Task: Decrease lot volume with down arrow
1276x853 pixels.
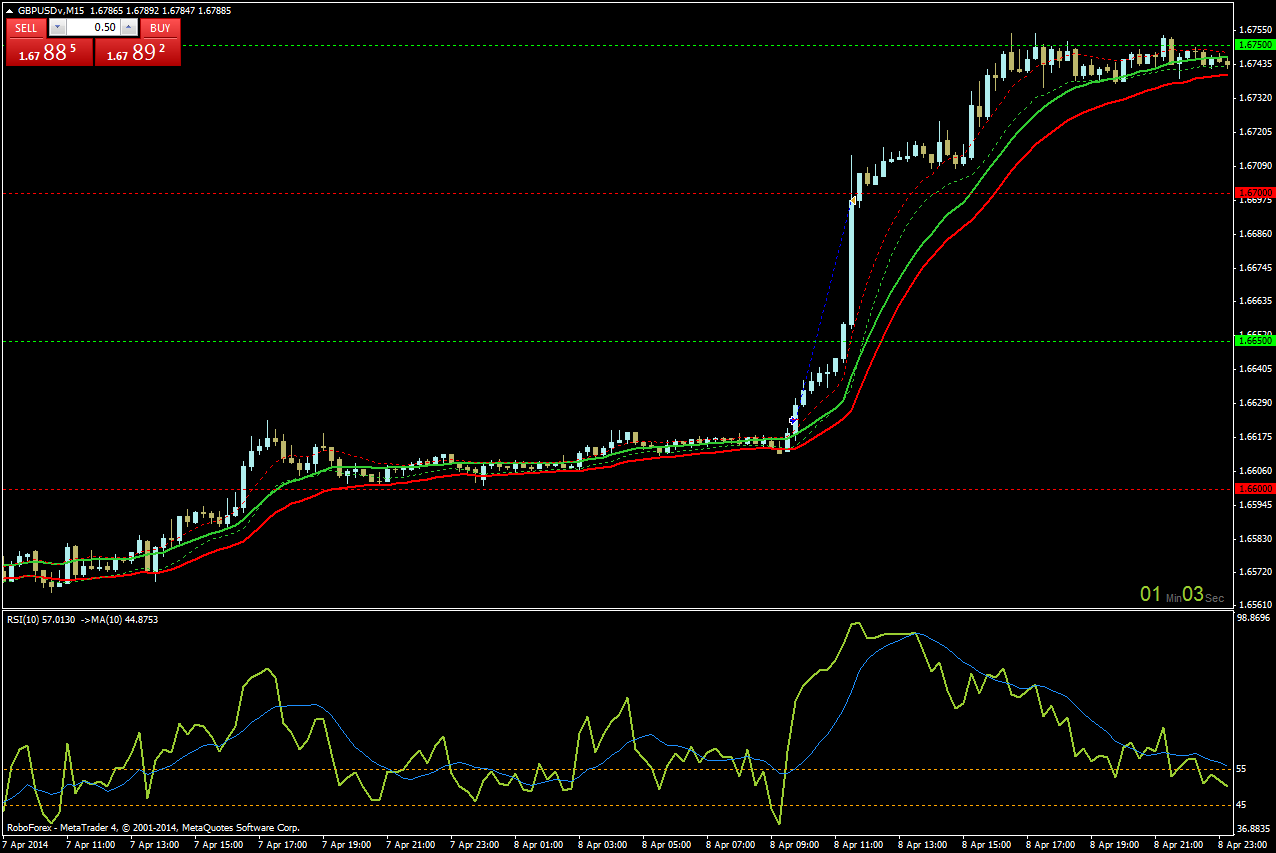Action: tap(57, 28)
